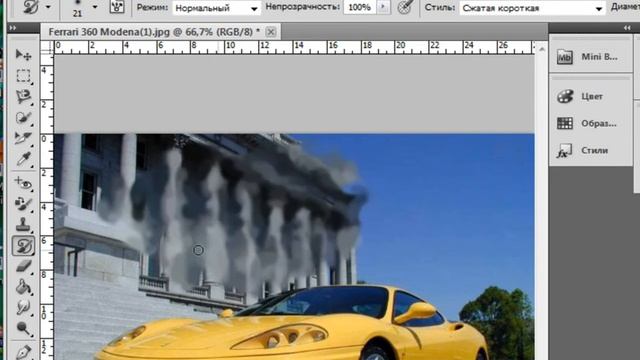Open the Образцы swatches panel icon

[565, 123]
